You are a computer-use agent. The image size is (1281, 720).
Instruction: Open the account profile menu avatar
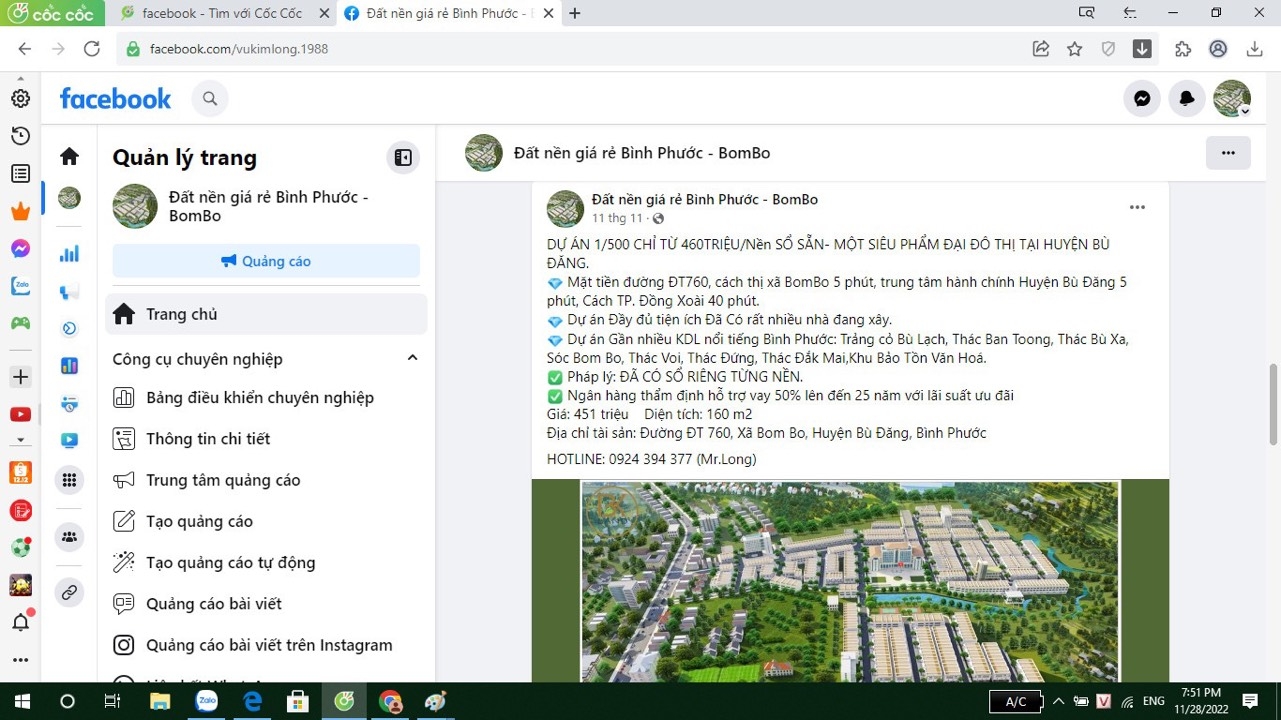click(x=1232, y=98)
